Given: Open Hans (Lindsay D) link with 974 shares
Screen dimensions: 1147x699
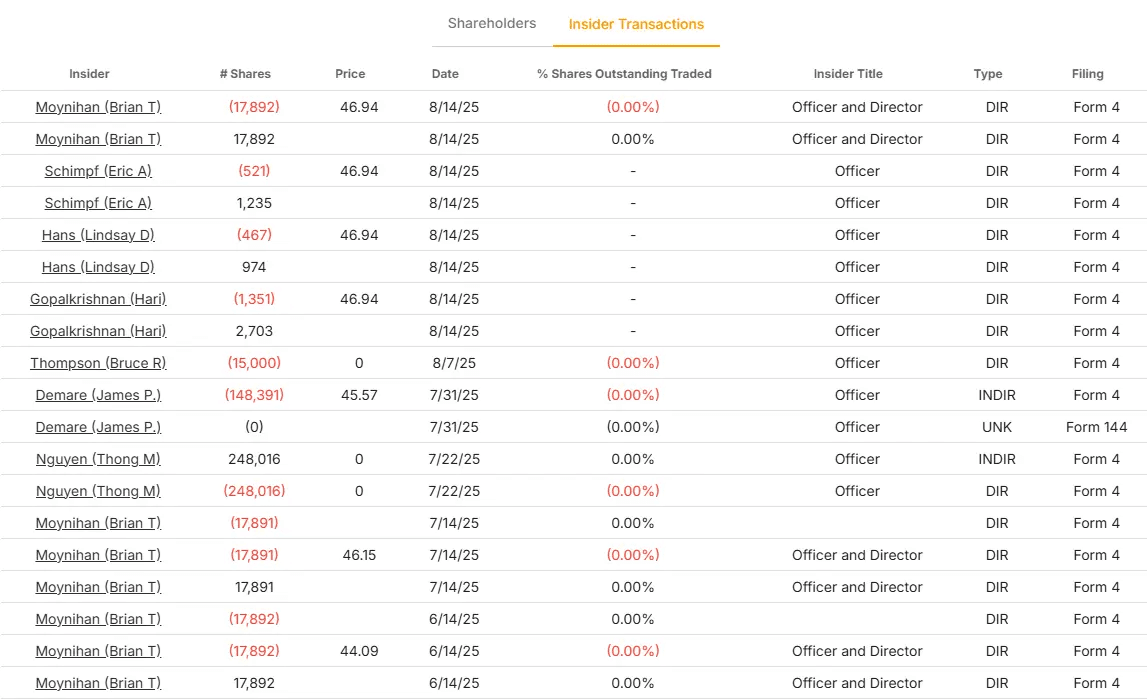Looking at the screenshot, I should 98,267.
